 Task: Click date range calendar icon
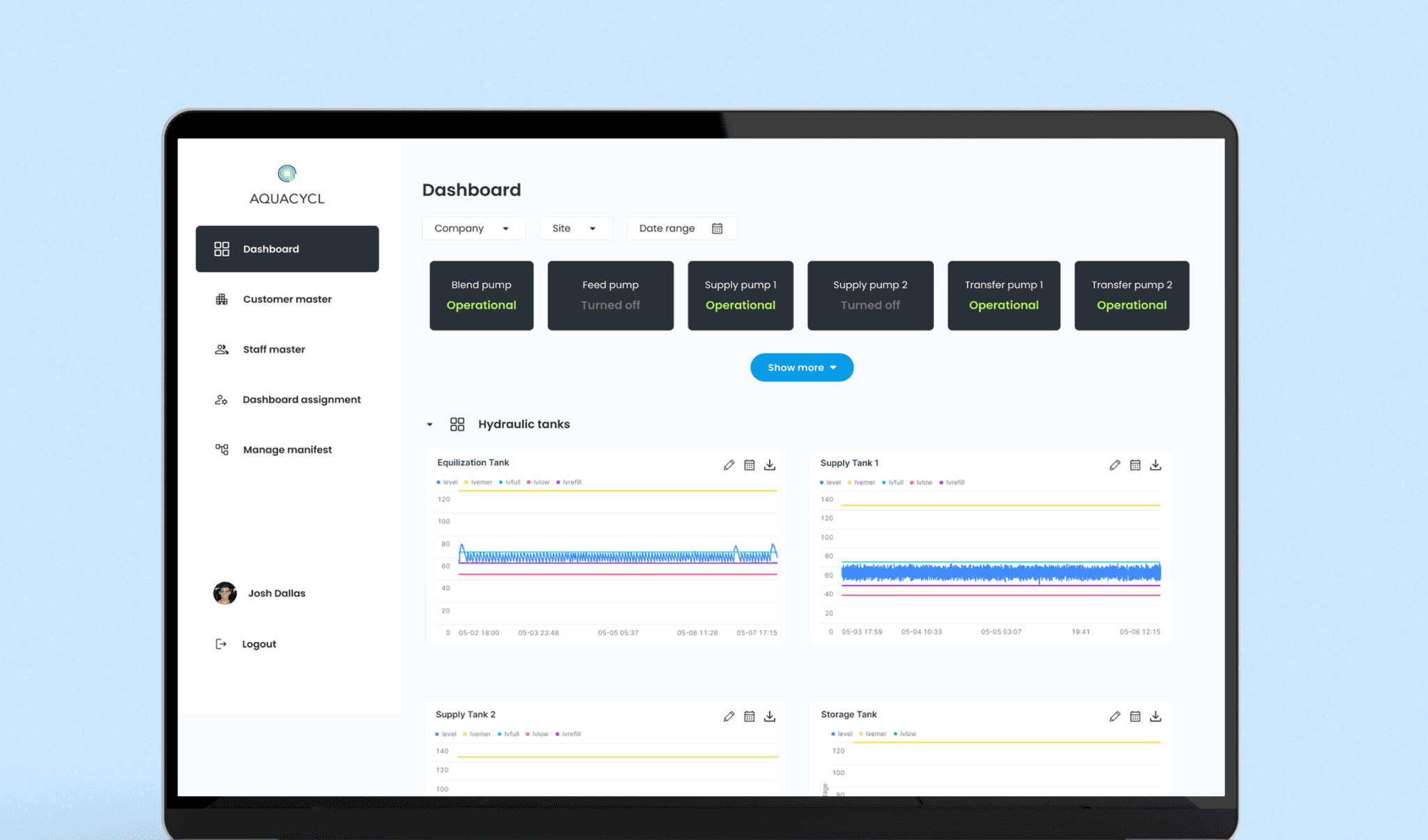(717, 229)
